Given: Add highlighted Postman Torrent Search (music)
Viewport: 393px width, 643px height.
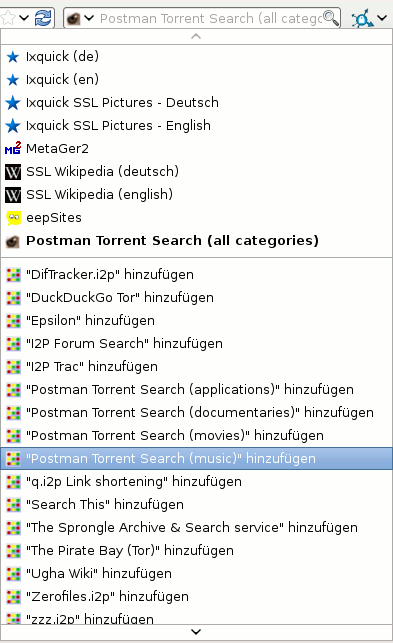Looking at the screenshot, I should point(196,458).
